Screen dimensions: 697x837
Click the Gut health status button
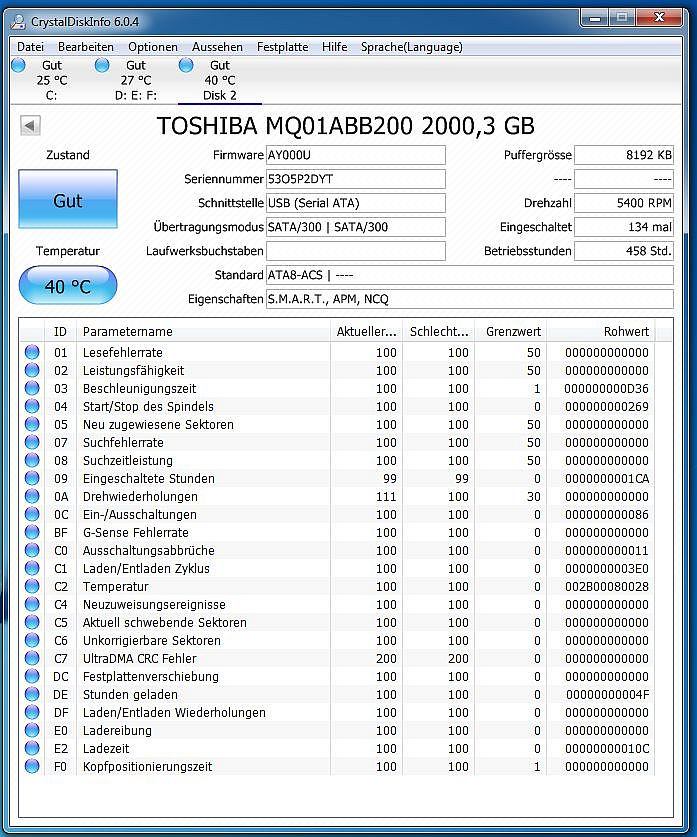(68, 199)
